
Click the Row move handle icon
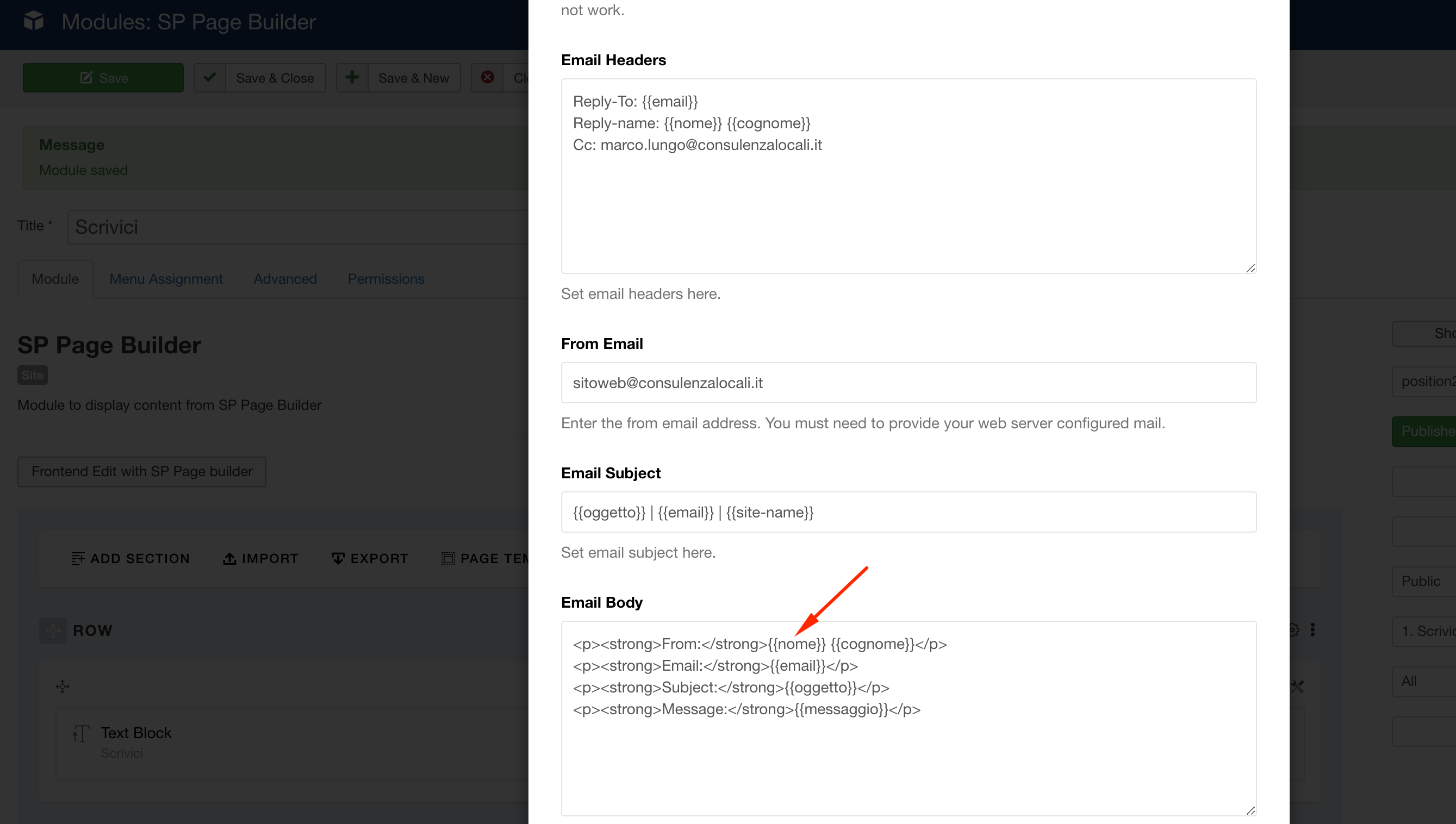[53, 630]
